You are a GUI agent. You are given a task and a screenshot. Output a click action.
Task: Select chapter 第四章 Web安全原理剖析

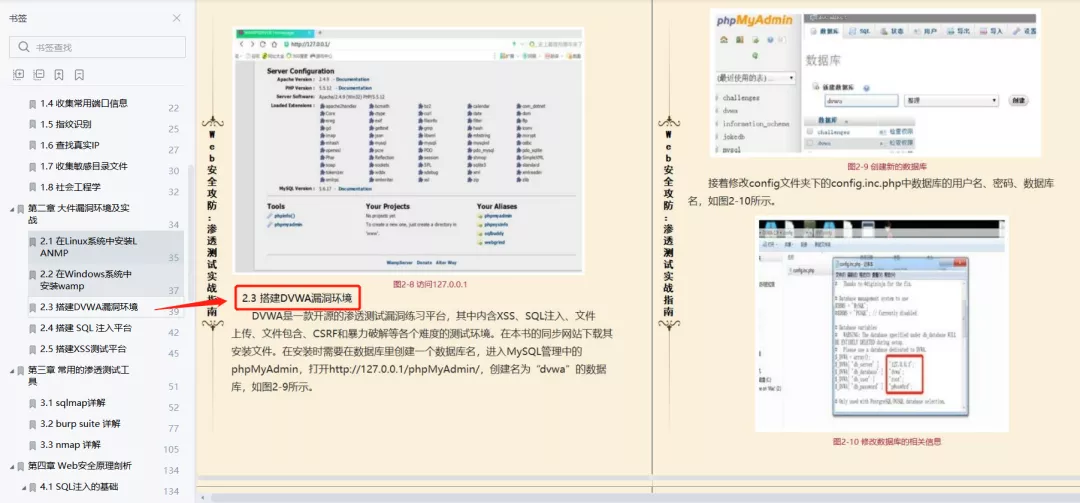click(x=81, y=466)
